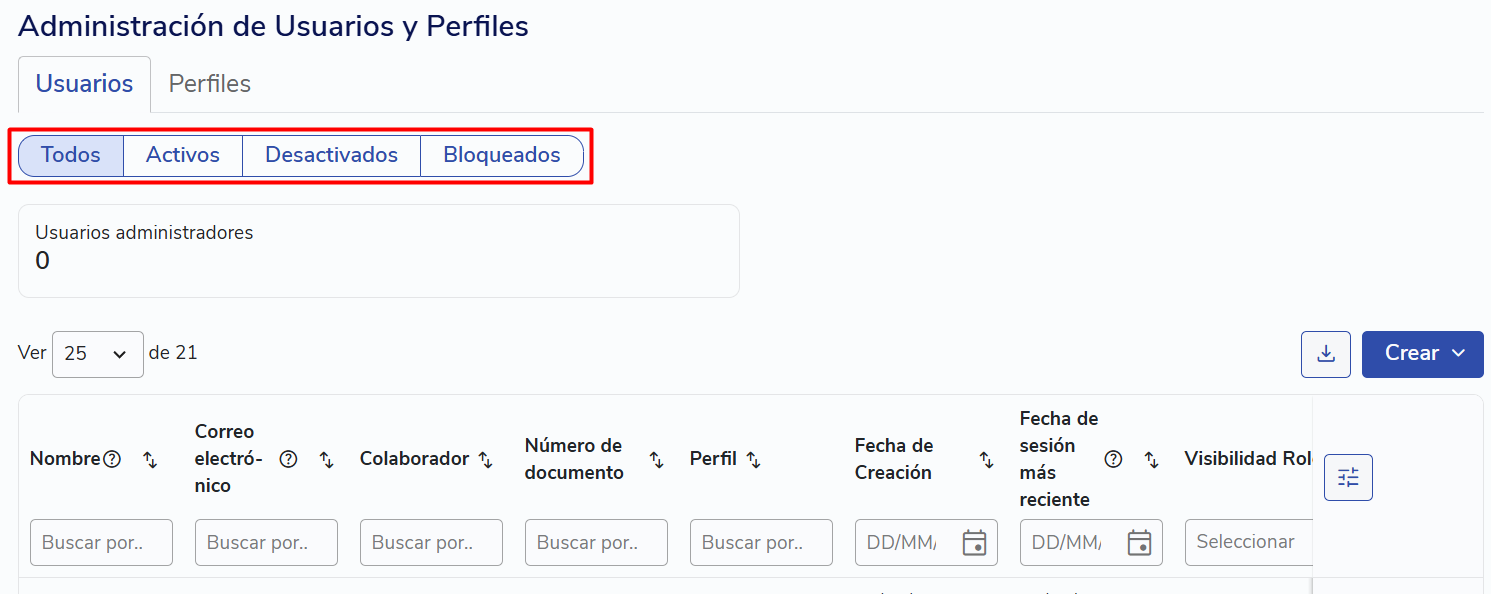The image size is (1491, 594).
Task: Show only Bloqueados users
Action: (502, 156)
